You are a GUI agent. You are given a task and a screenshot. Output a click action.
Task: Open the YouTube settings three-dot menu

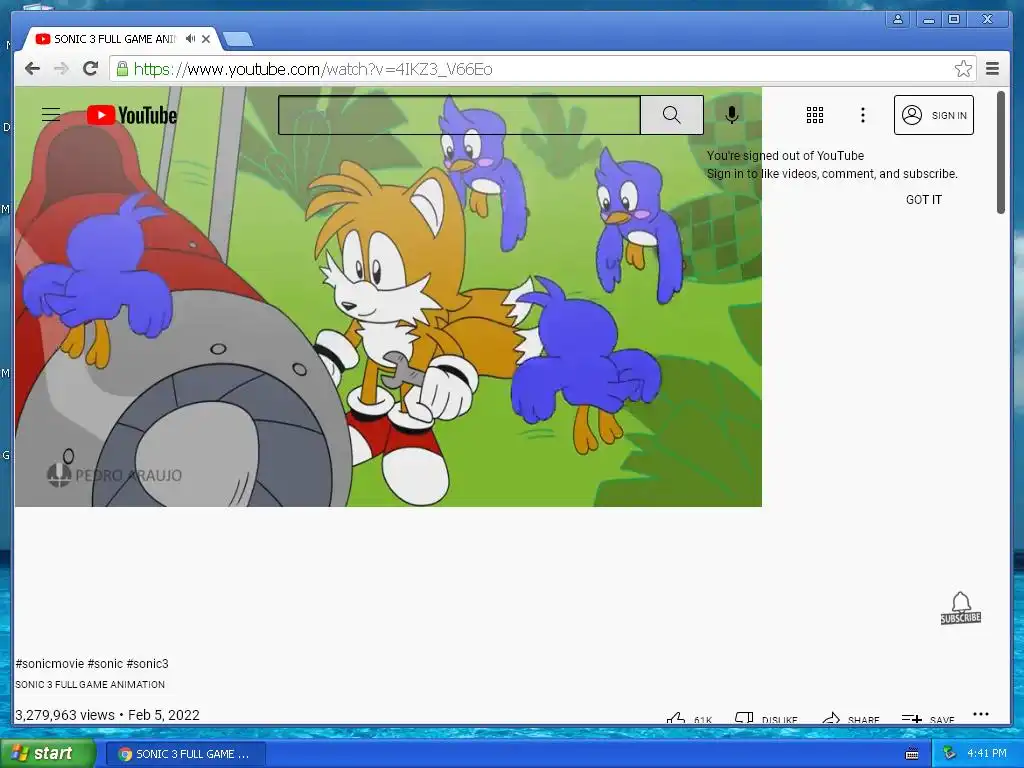863,115
